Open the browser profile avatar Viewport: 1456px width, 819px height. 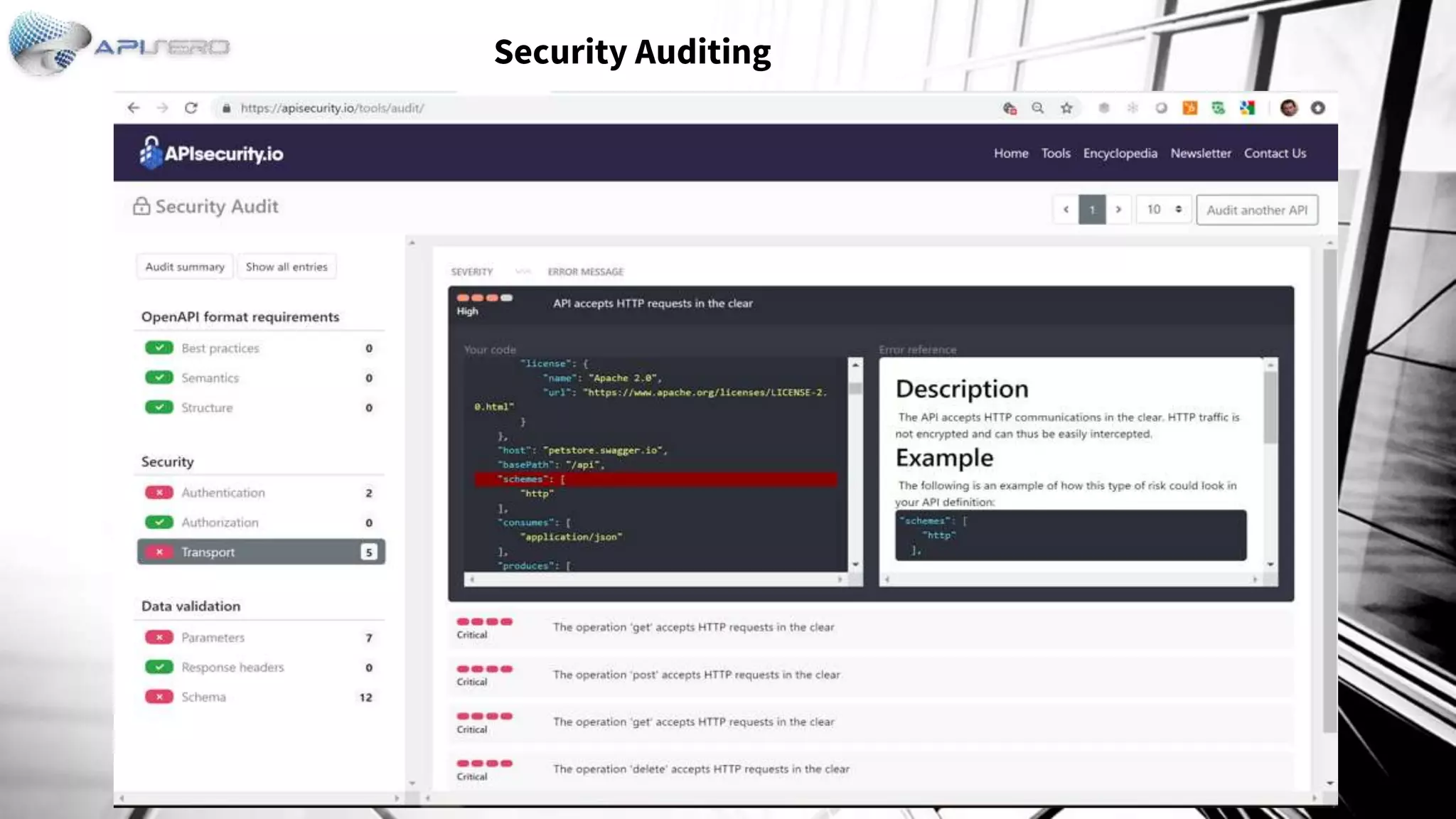[x=1289, y=108]
